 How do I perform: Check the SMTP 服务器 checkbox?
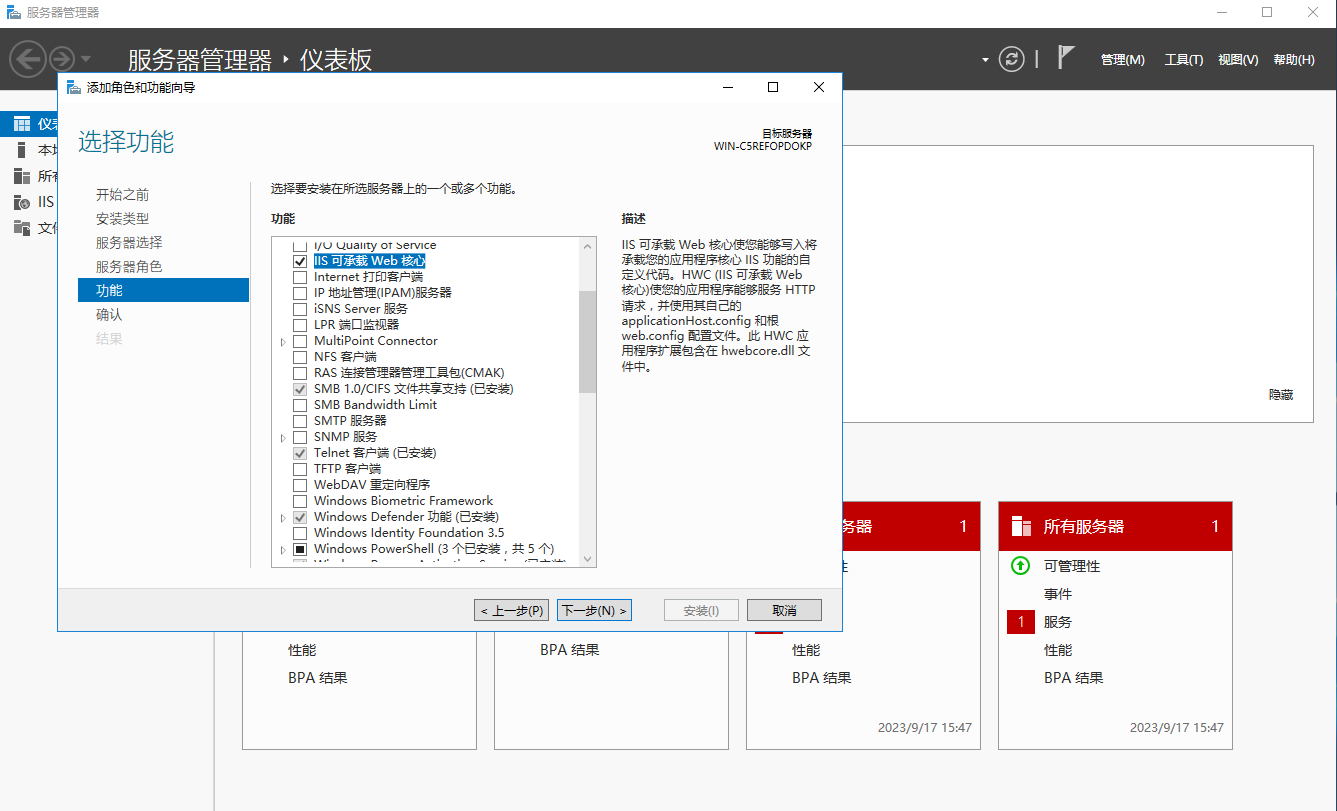point(299,421)
